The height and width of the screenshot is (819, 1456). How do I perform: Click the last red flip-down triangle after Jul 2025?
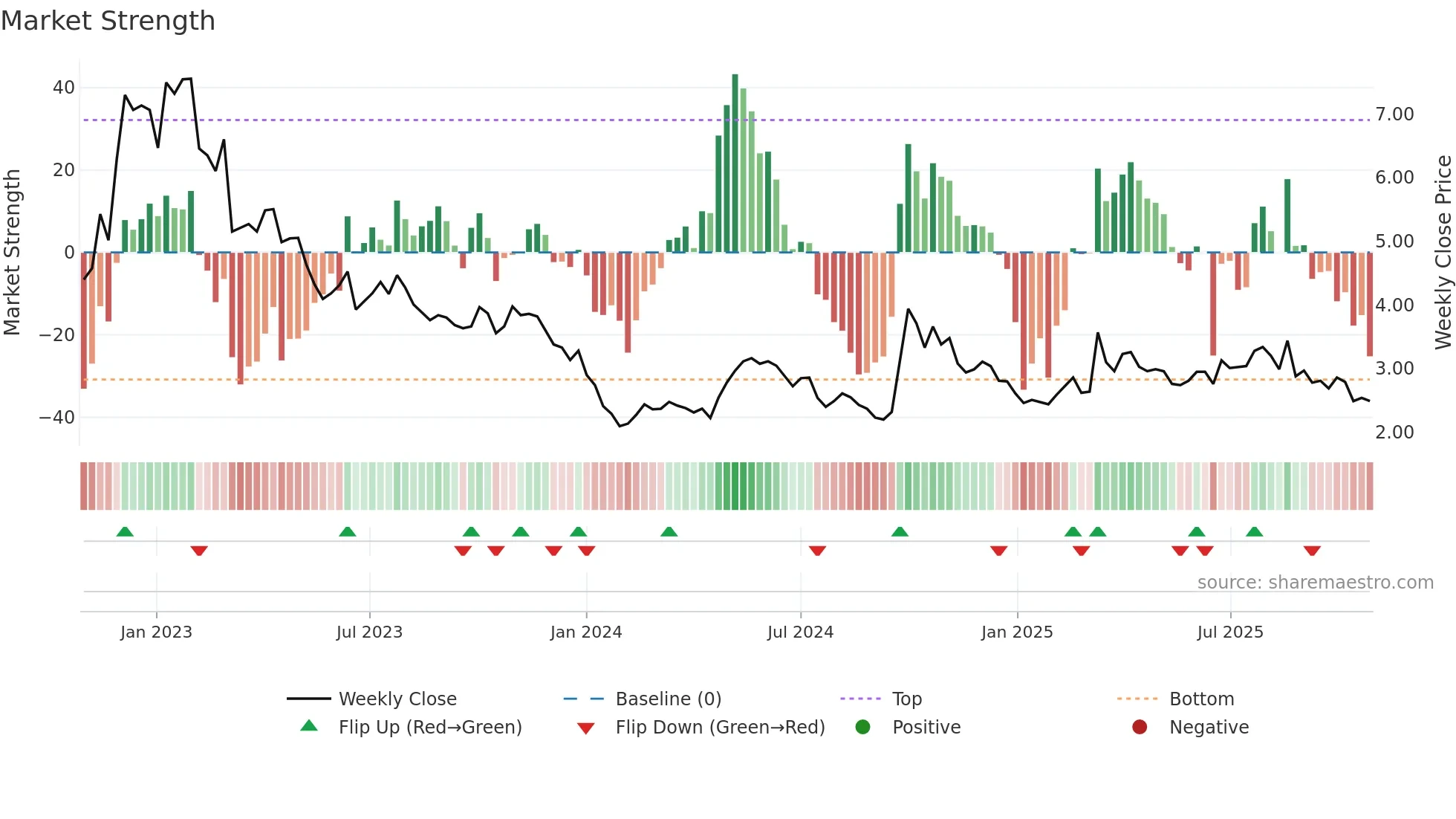tap(1312, 551)
